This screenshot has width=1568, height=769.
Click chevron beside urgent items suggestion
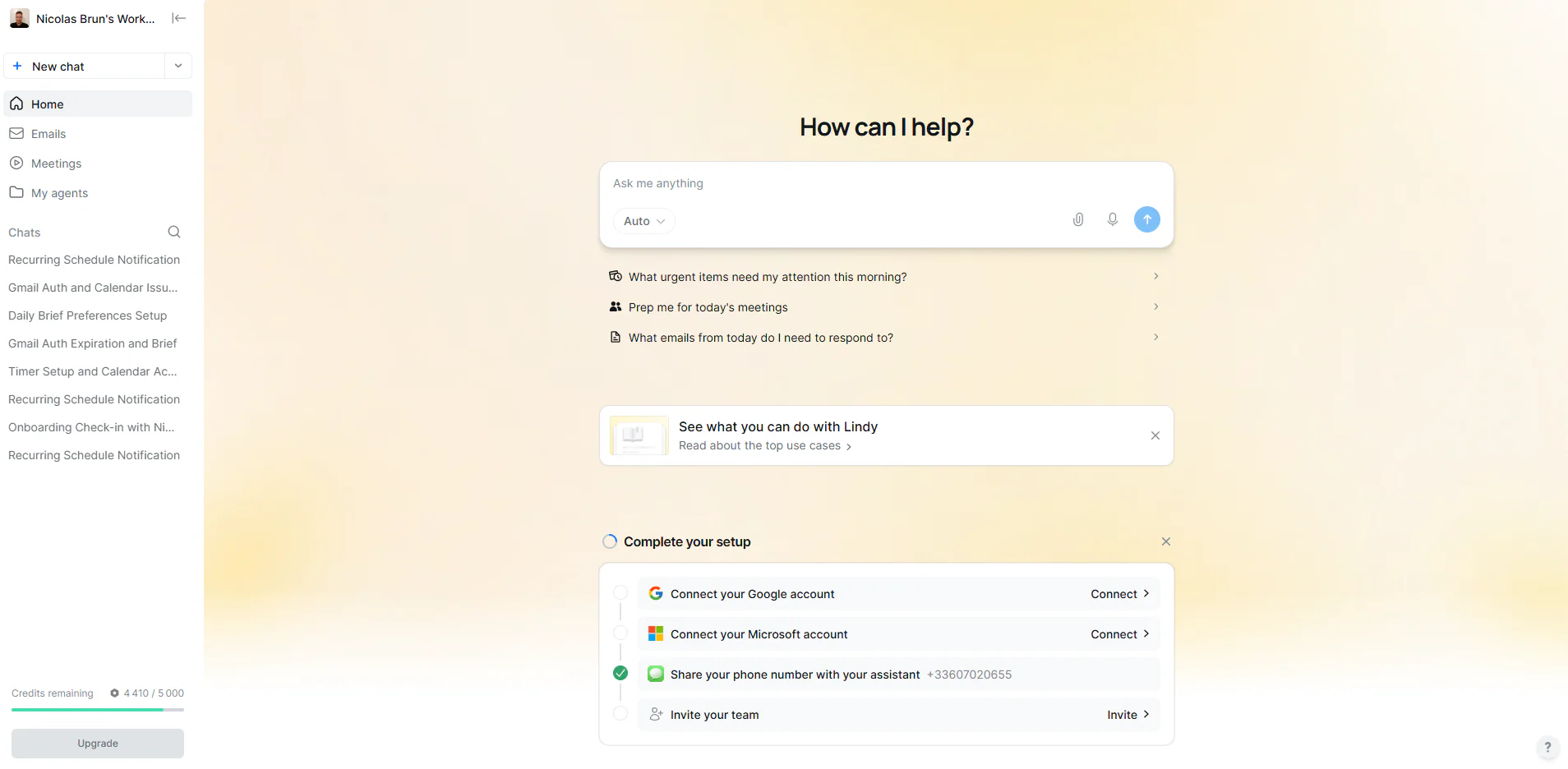point(1156,276)
